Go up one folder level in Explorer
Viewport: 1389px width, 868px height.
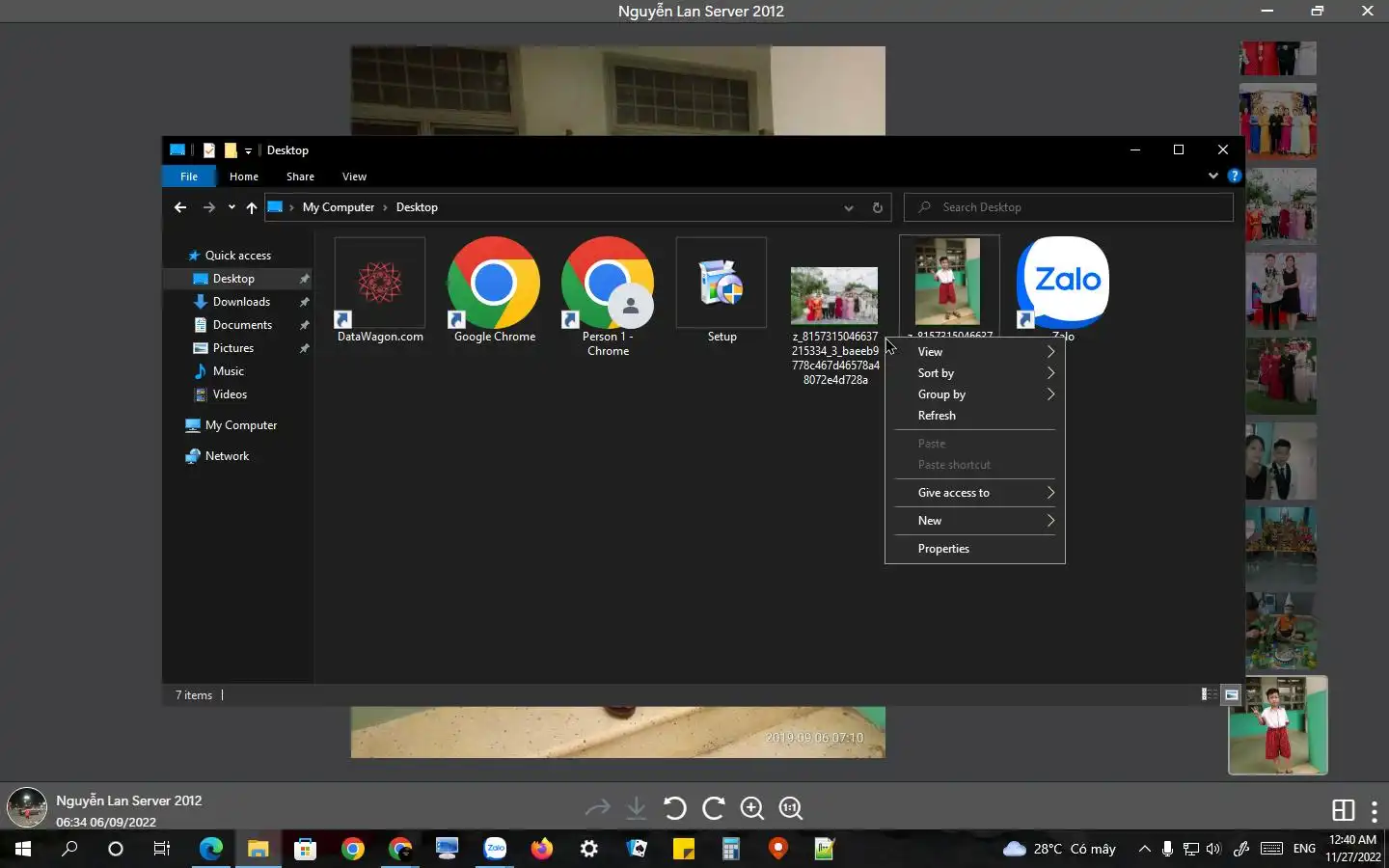coord(252,207)
